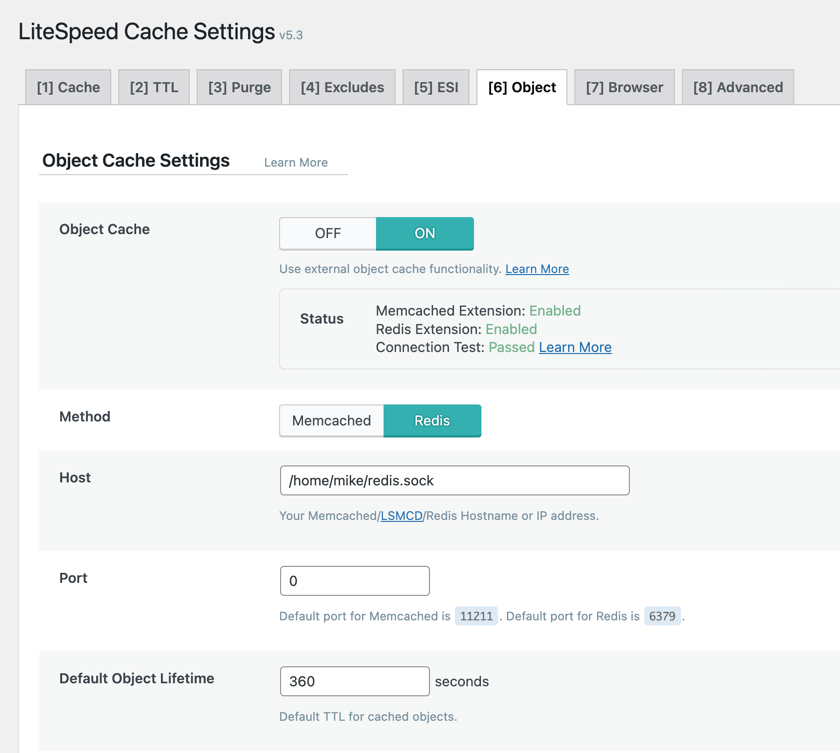Click the Memcached Extension status line
Viewport: 840px width, 753px height.
(478, 311)
